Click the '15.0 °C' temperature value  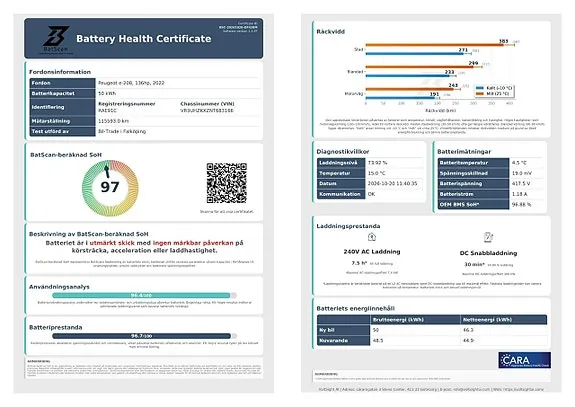tap(377, 173)
